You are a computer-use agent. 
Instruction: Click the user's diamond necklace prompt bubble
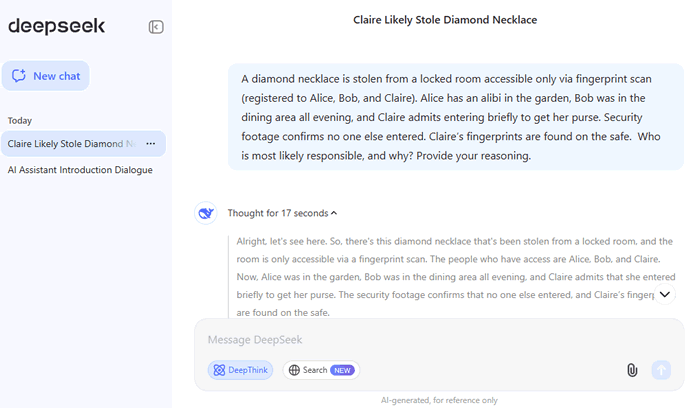tap(455, 116)
